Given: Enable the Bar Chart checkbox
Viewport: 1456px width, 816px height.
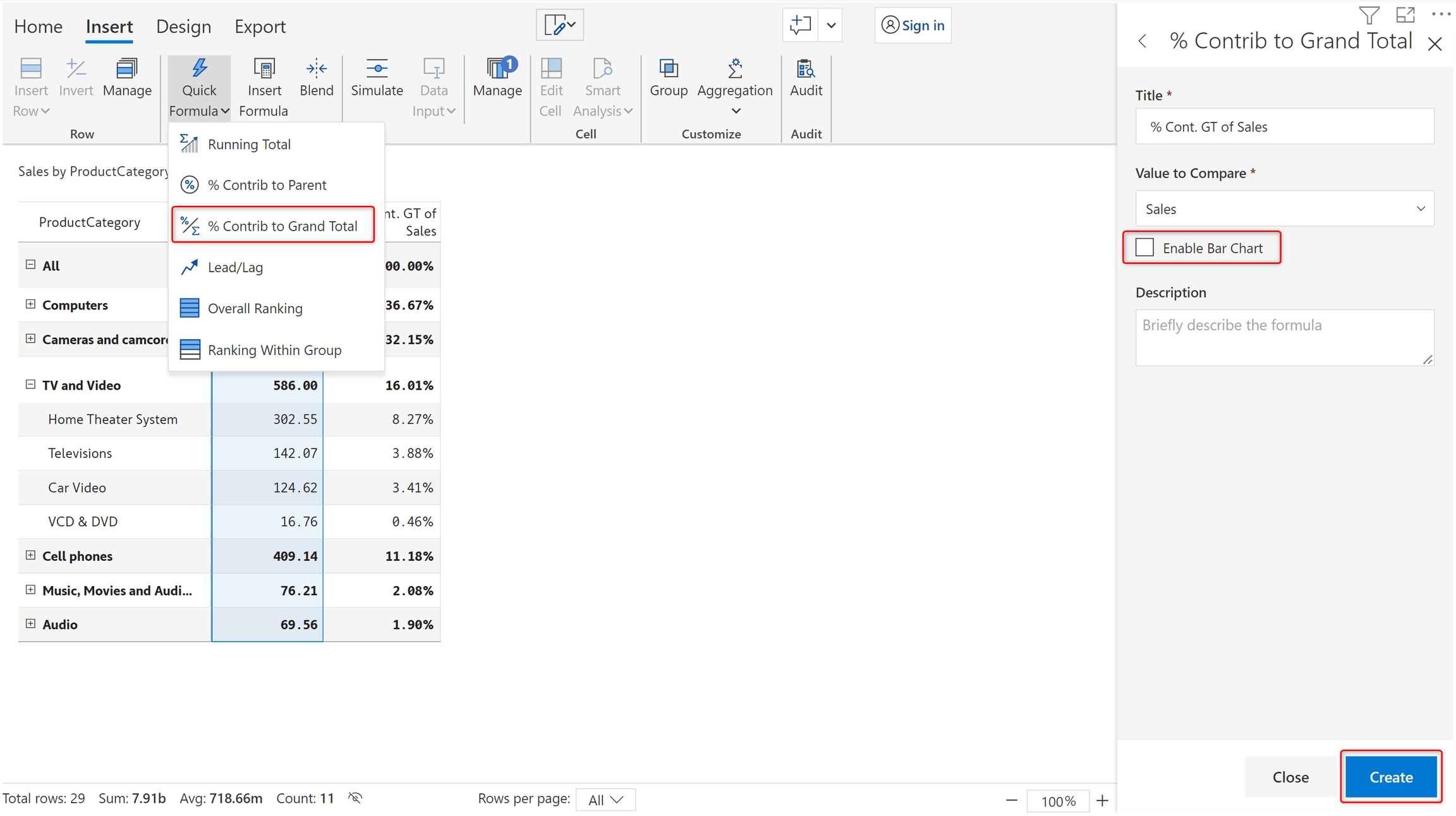Looking at the screenshot, I should [x=1144, y=248].
